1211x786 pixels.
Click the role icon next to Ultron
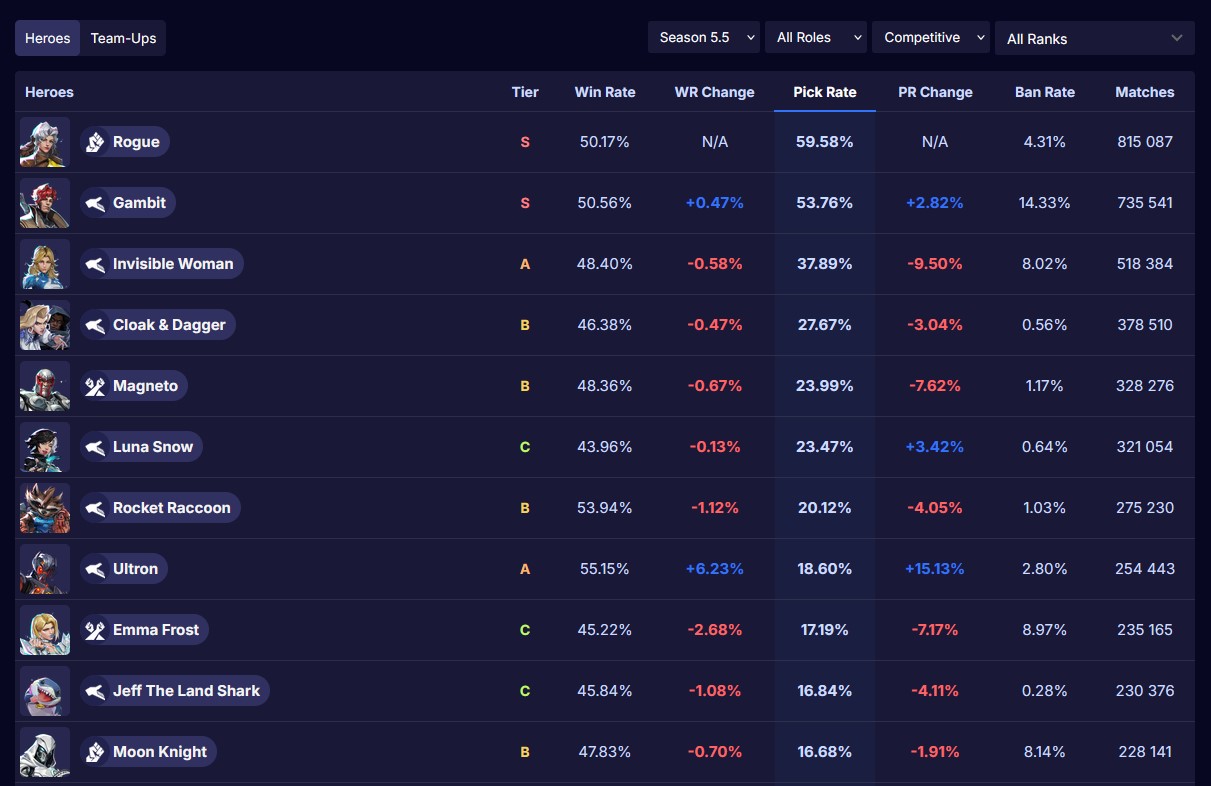coord(95,569)
